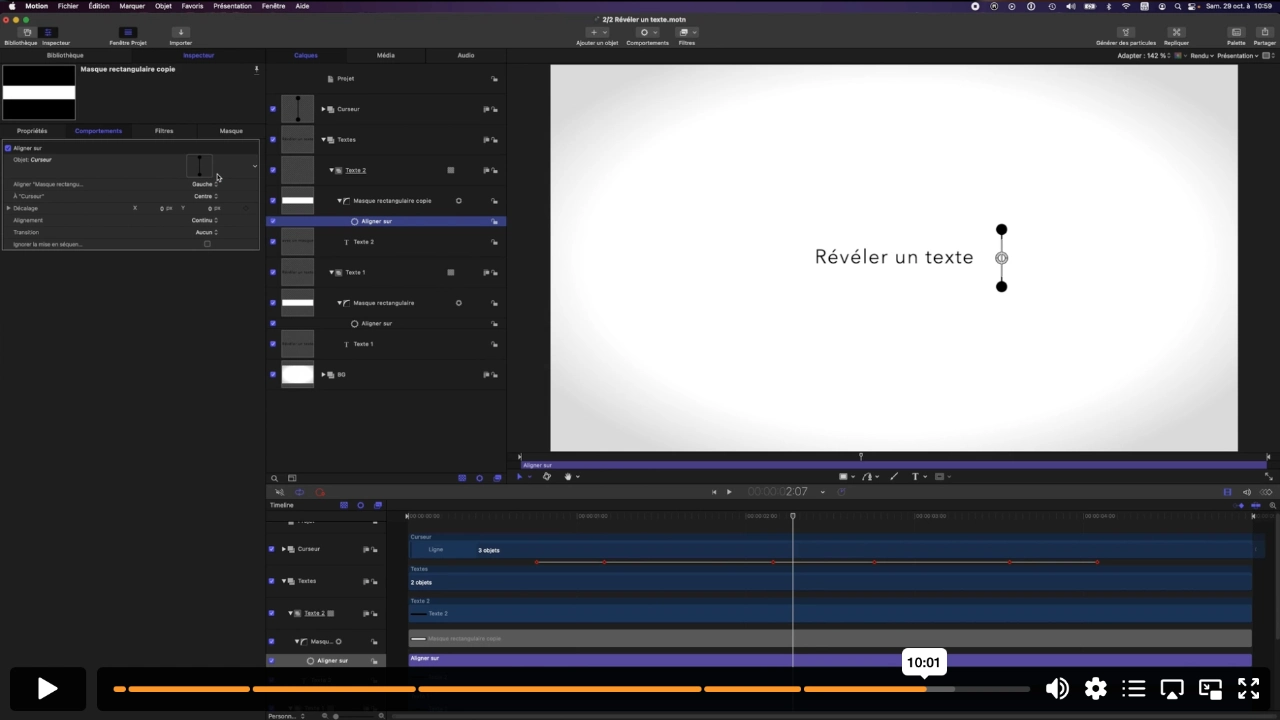Image resolution: width=1280 pixels, height=720 pixels.
Task: Click the Inspecteur toolbar icon
Action: [x=47, y=32]
